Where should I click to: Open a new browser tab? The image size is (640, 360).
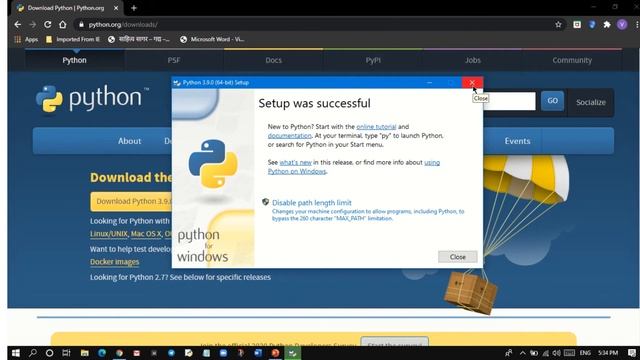click(x=133, y=8)
